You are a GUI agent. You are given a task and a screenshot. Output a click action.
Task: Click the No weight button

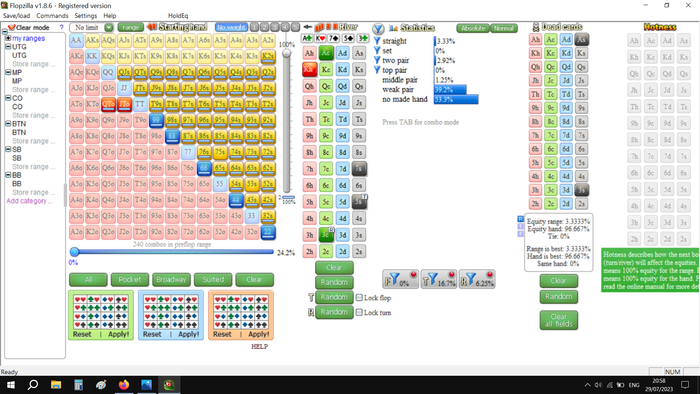[231, 27]
